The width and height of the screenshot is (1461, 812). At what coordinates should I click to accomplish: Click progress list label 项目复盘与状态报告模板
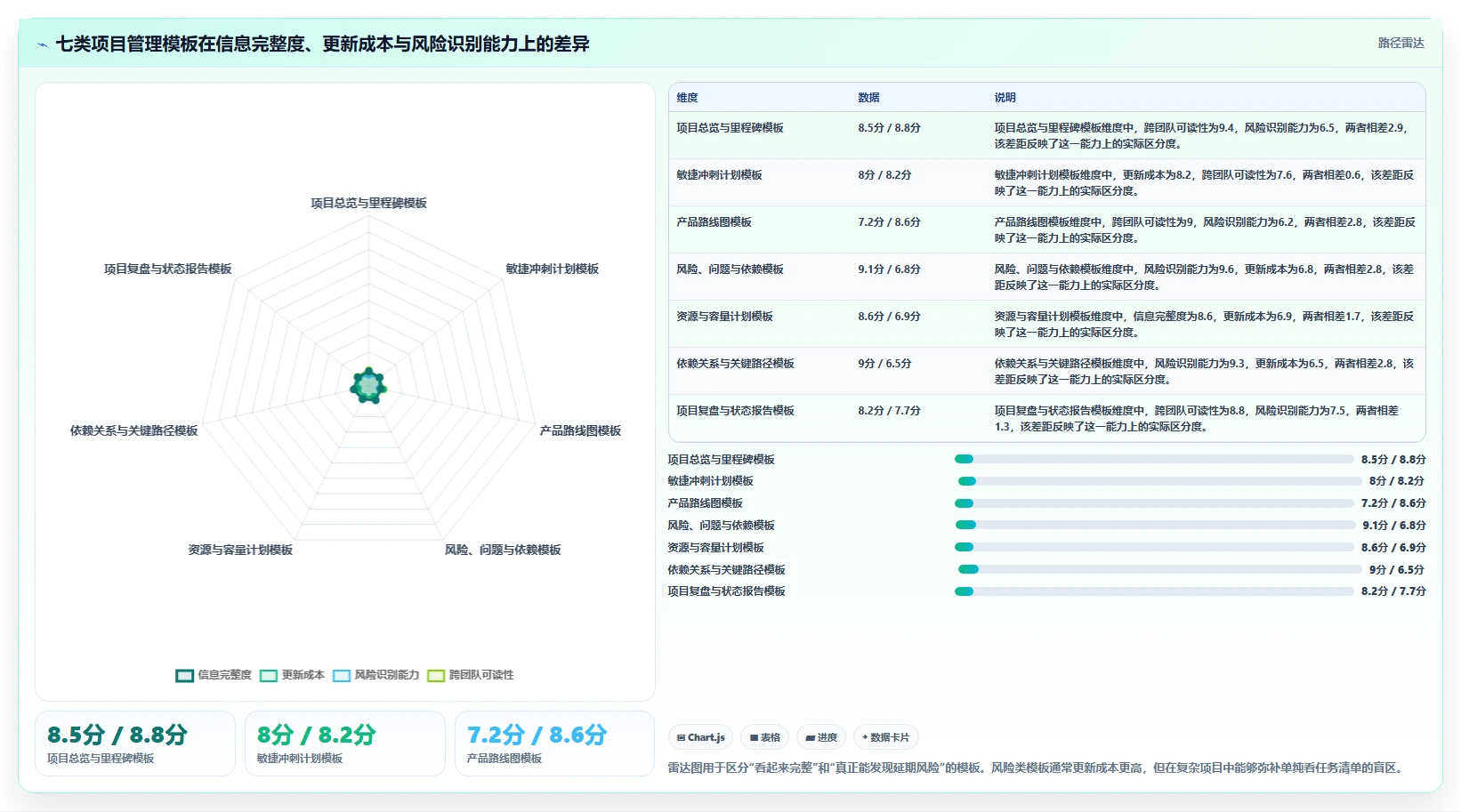[x=727, y=591]
